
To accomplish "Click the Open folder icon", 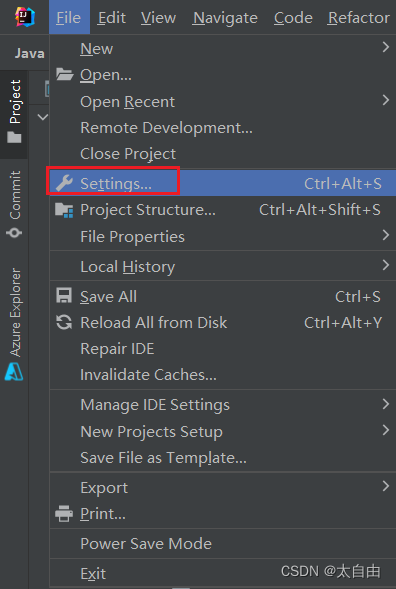I will [64, 74].
